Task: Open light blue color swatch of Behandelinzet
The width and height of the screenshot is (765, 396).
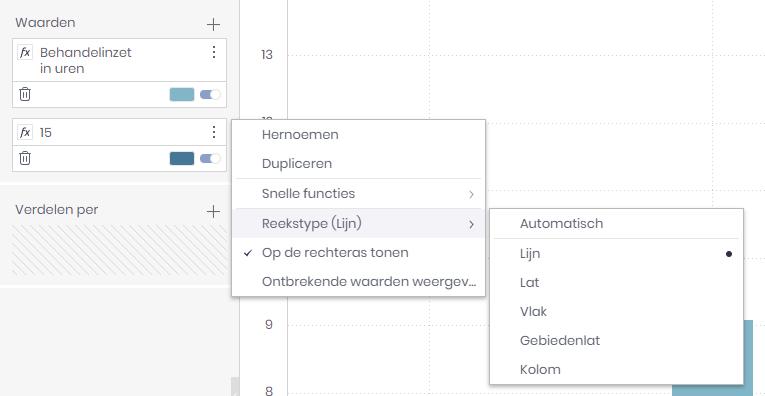Action: (x=182, y=95)
